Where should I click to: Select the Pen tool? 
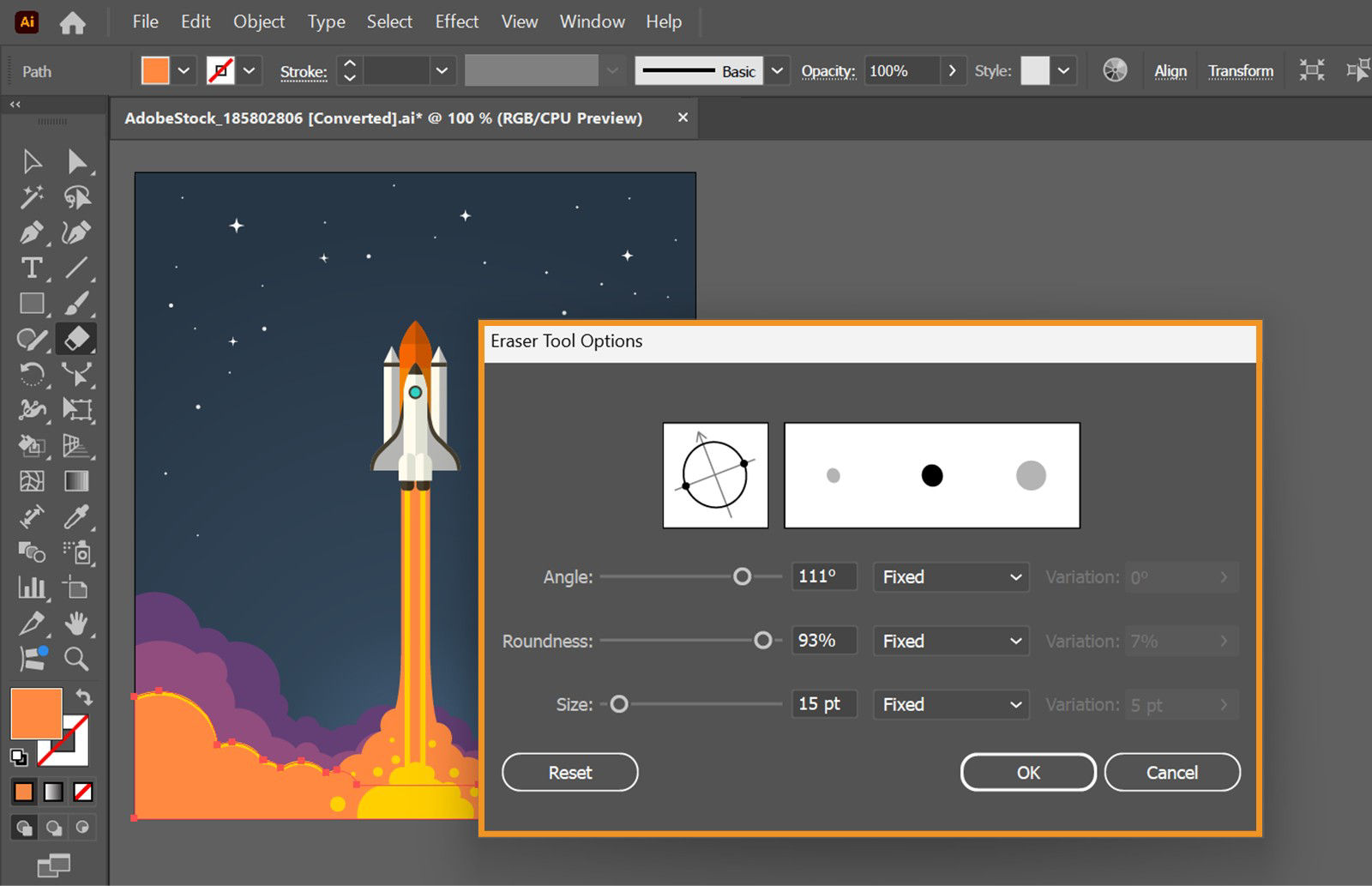point(32,233)
